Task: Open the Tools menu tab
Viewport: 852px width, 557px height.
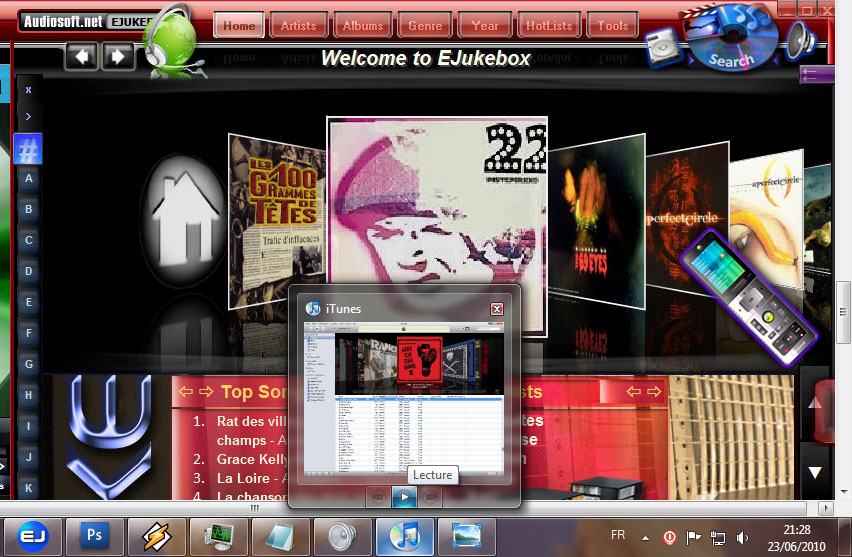Action: [x=613, y=25]
